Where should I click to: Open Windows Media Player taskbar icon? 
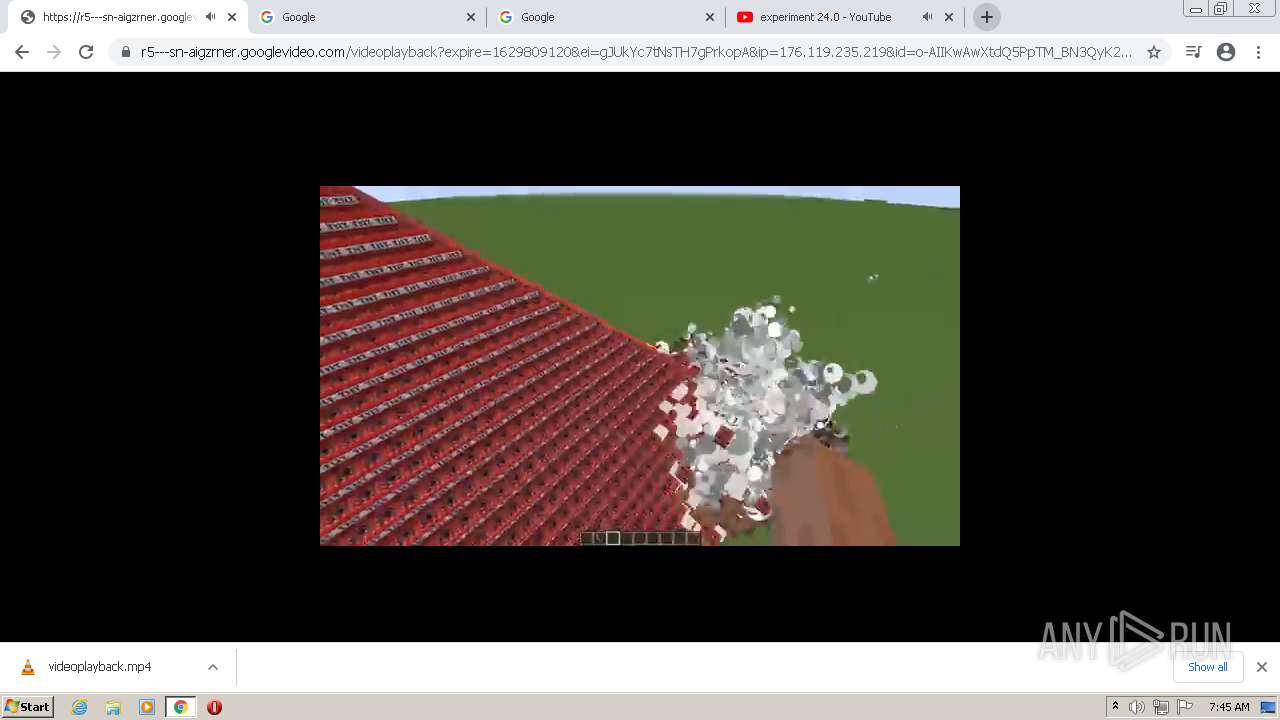[x=147, y=707]
